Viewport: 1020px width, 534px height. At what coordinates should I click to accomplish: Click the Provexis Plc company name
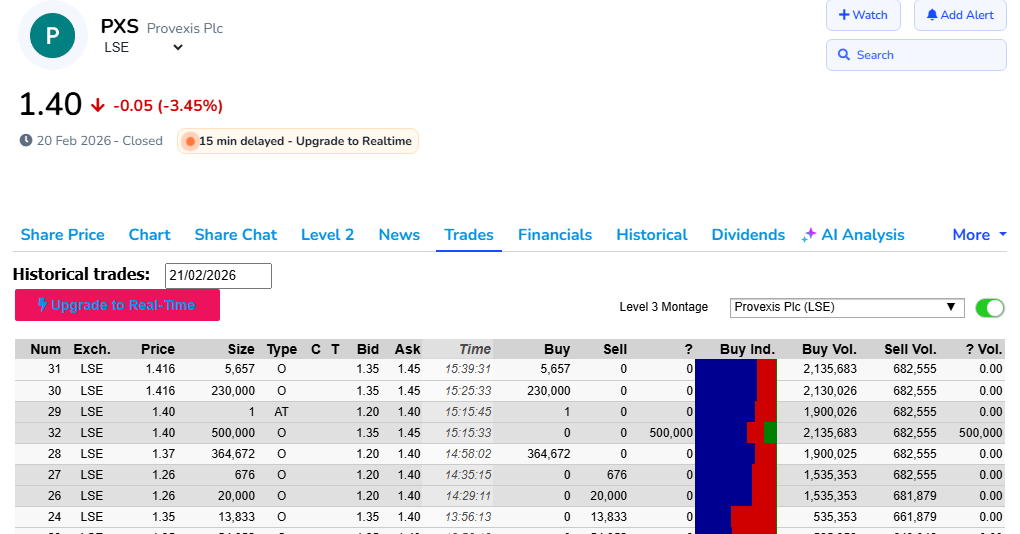[x=185, y=28]
